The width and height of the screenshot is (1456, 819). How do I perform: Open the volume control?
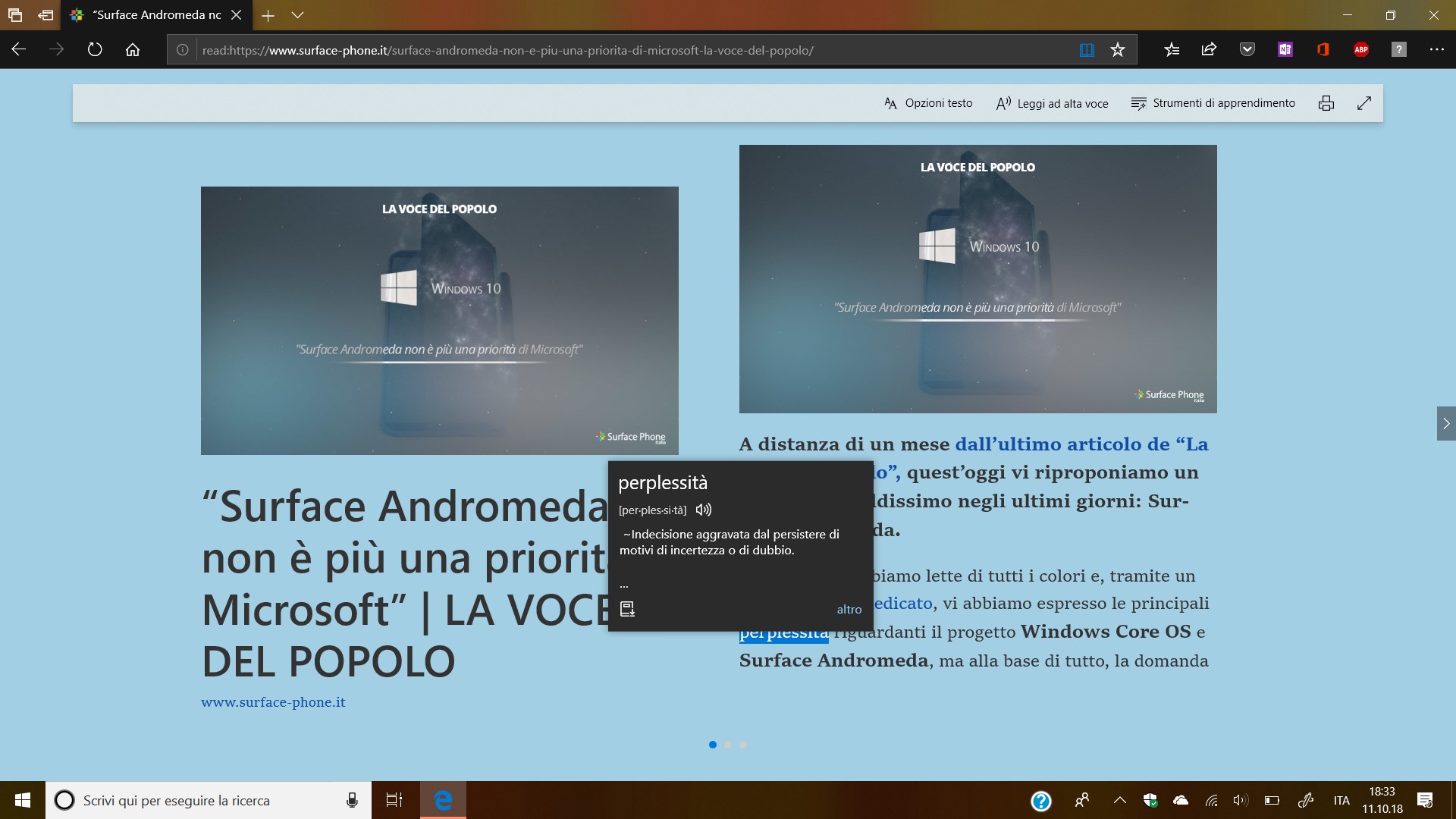1241,800
